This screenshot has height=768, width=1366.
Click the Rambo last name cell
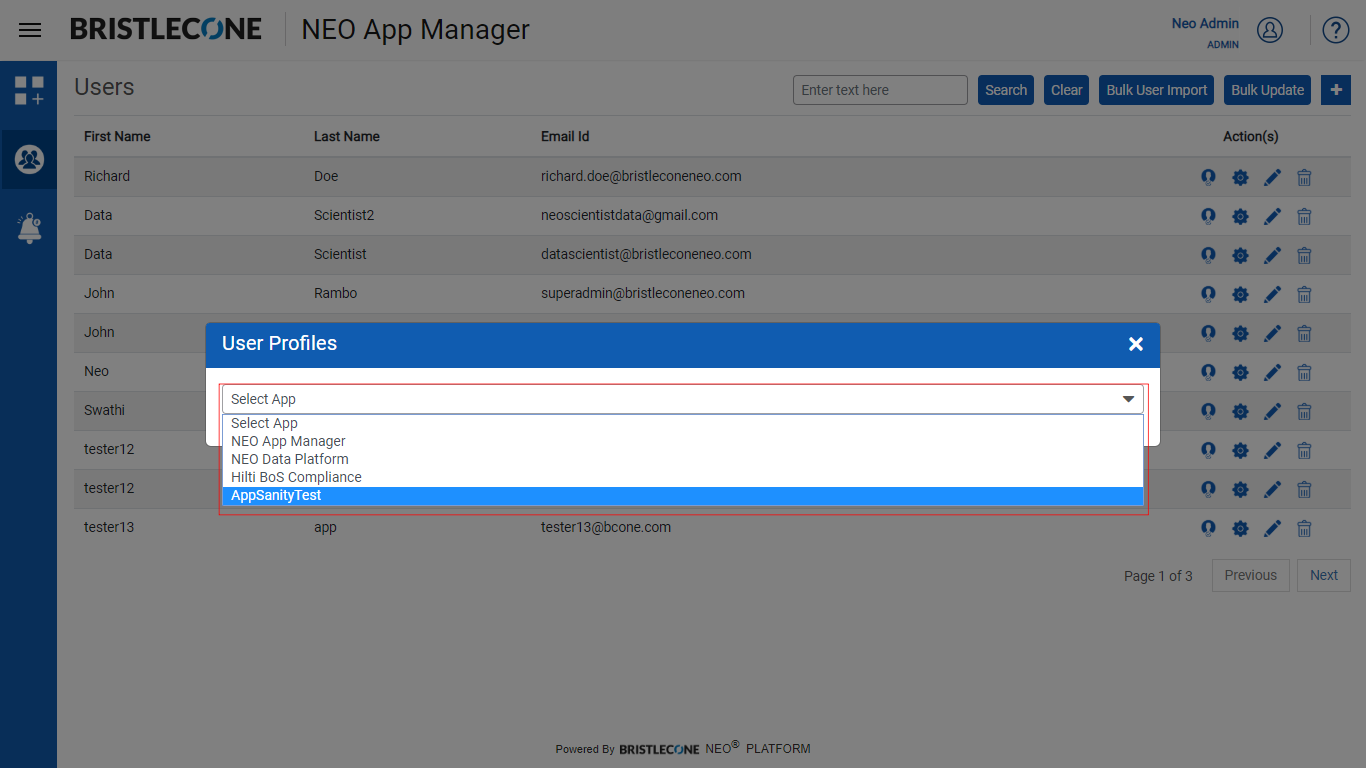click(x=335, y=293)
